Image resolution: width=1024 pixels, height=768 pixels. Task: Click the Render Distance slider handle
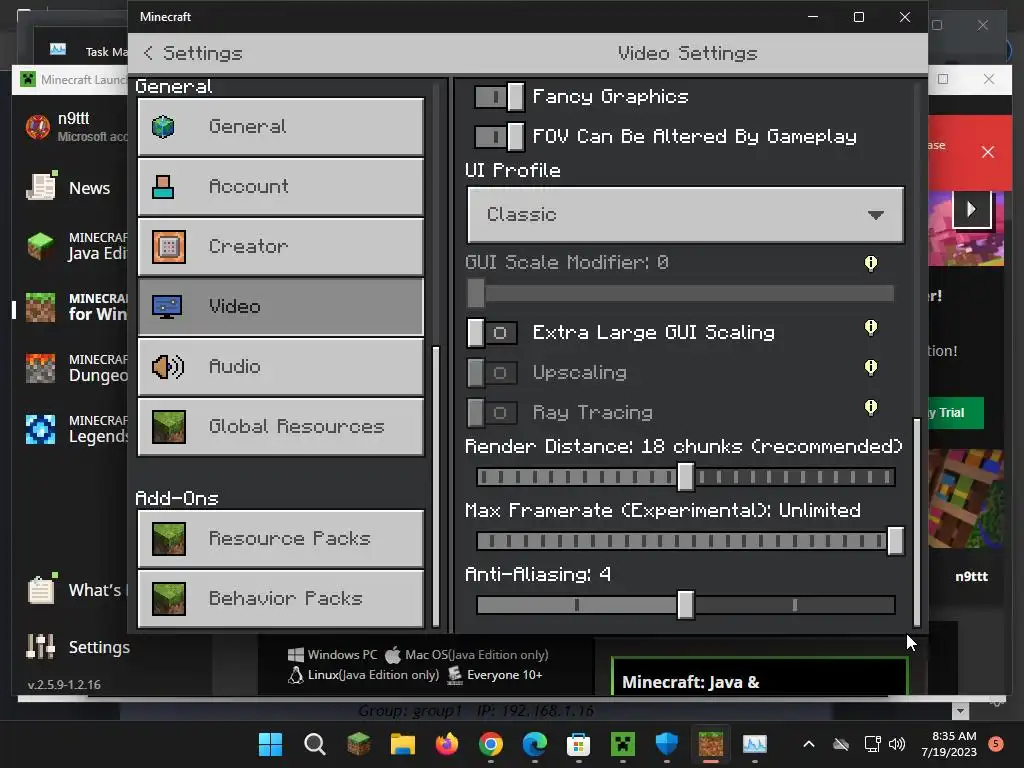(686, 477)
